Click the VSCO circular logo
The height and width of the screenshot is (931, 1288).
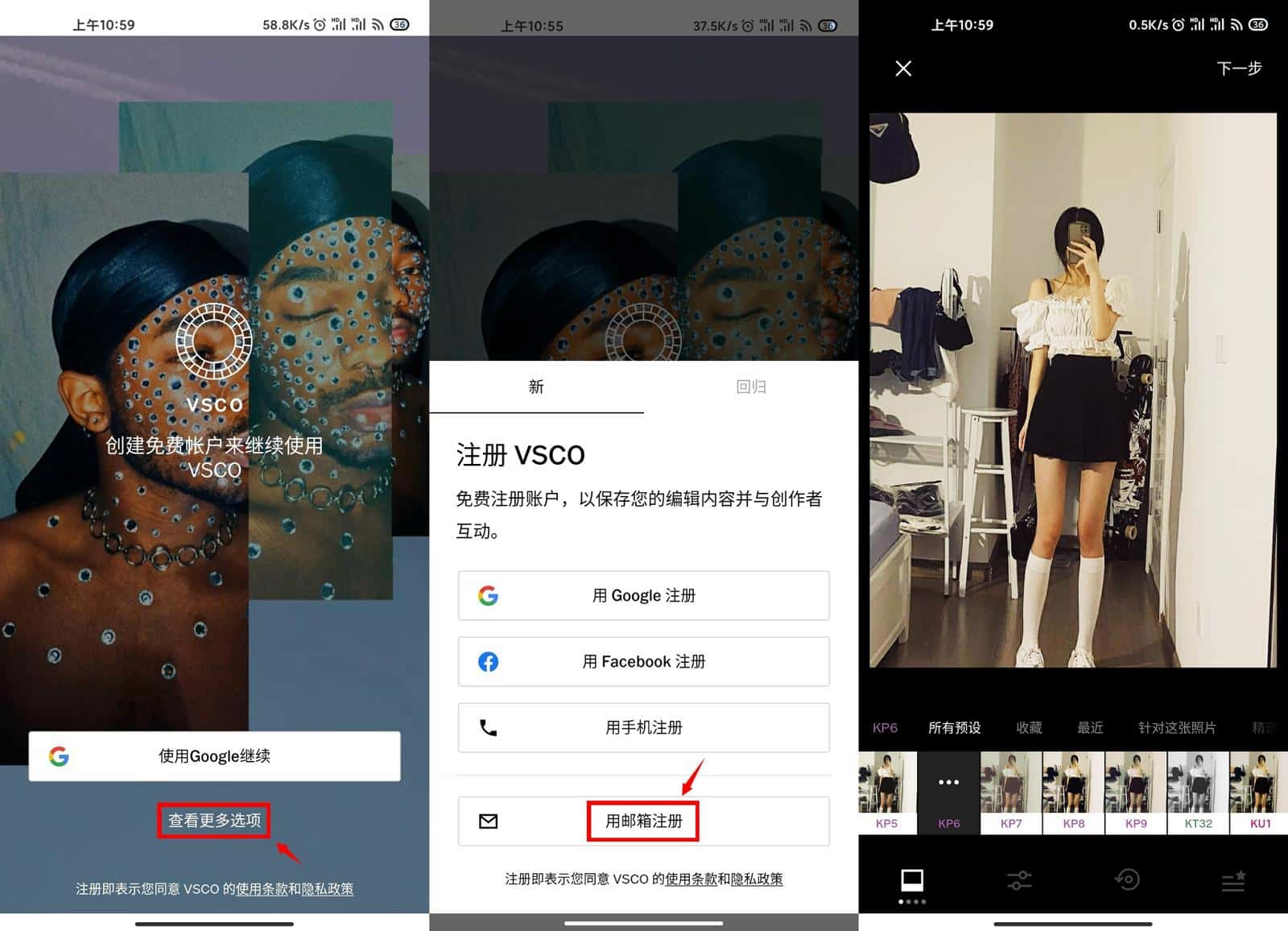point(214,341)
